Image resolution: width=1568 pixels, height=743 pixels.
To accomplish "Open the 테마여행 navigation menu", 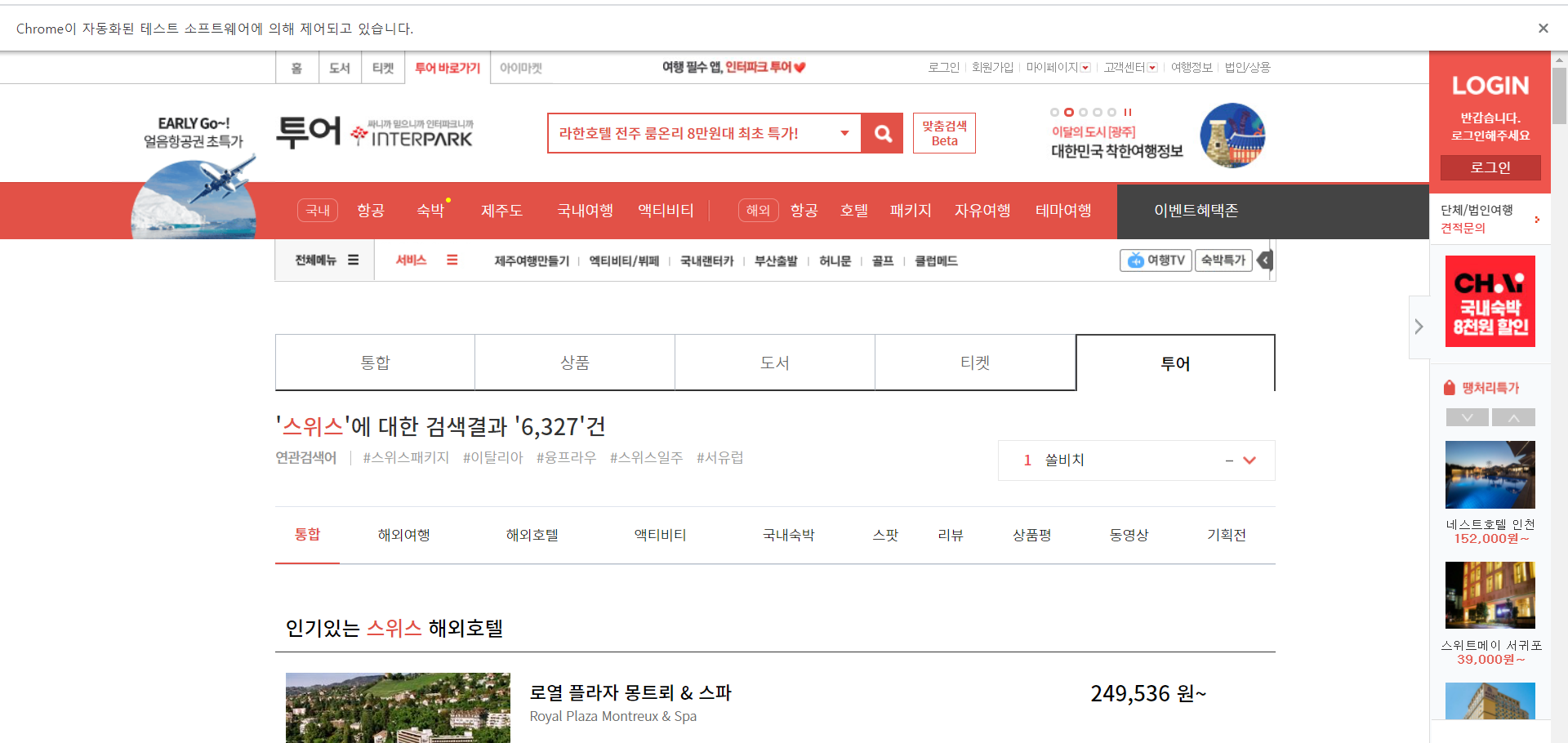I will click(x=1063, y=211).
